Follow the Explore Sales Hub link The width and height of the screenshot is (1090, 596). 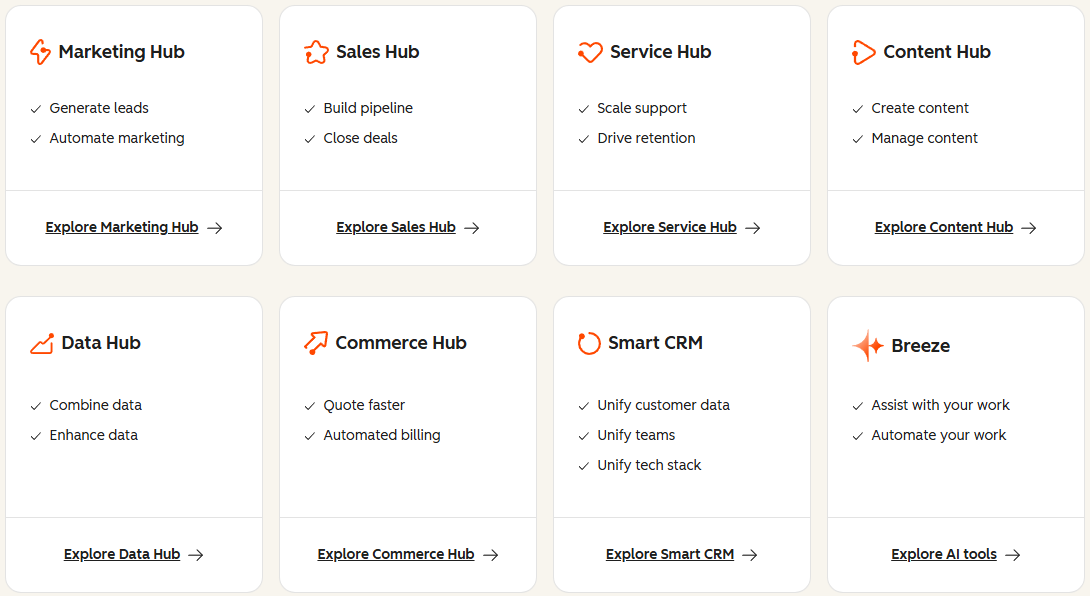396,228
